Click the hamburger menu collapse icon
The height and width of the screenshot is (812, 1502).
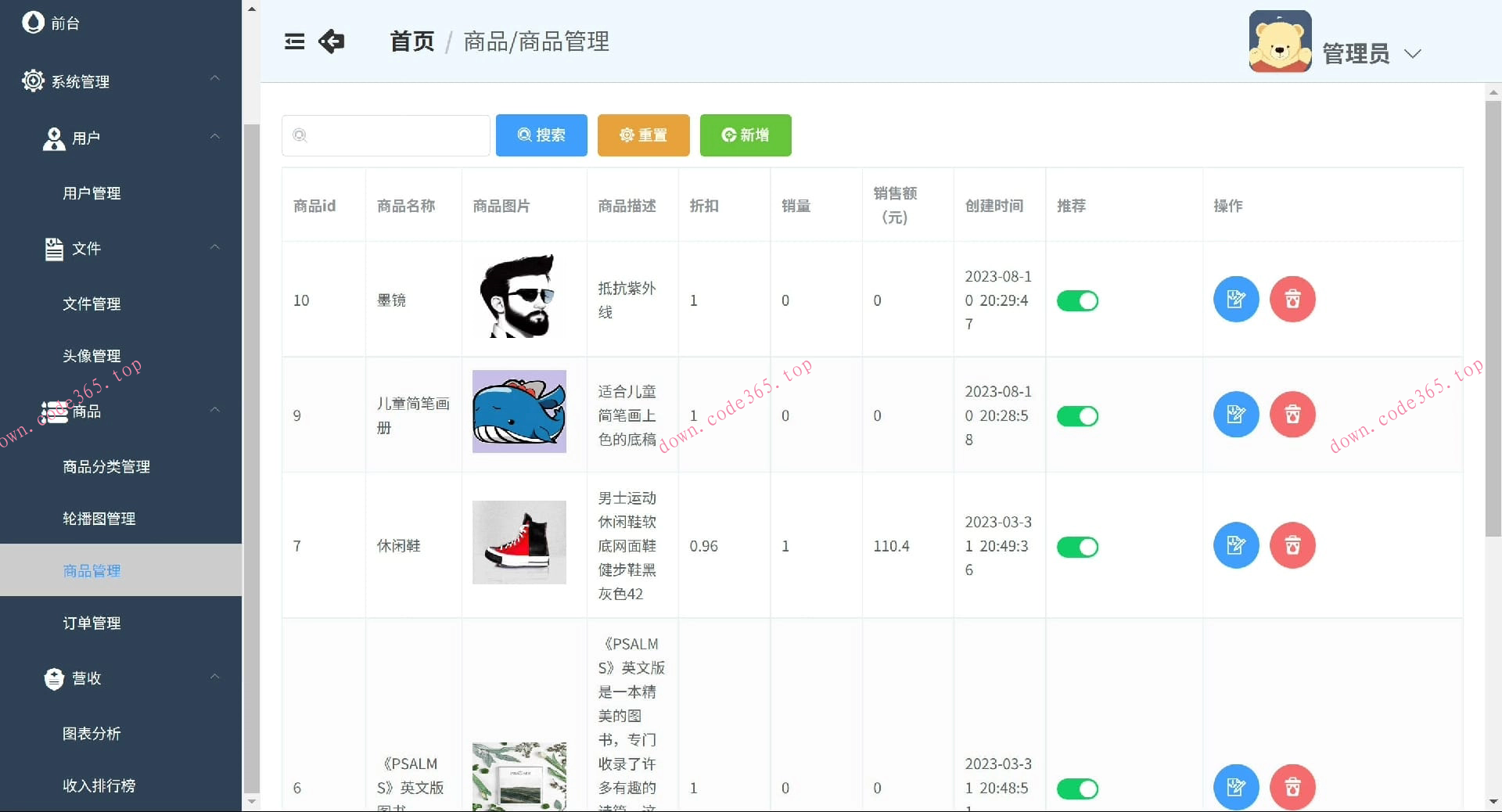tap(294, 41)
